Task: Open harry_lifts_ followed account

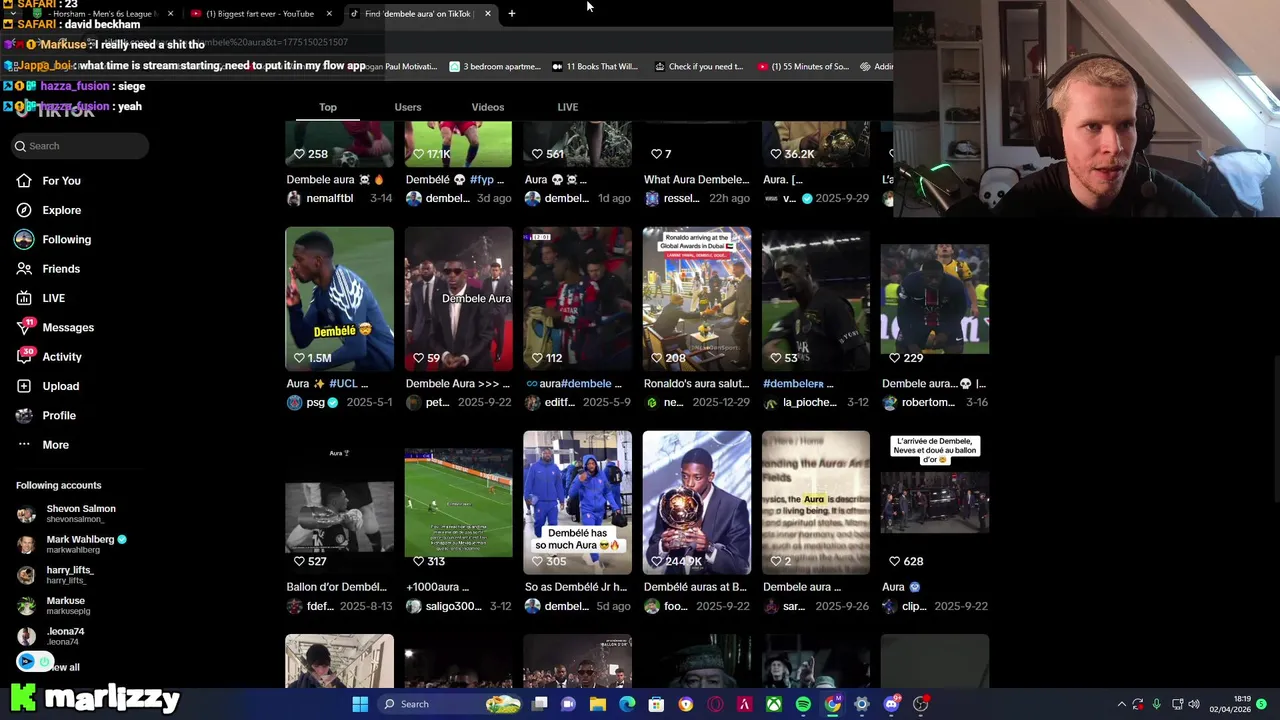Action: coord(56,575)
